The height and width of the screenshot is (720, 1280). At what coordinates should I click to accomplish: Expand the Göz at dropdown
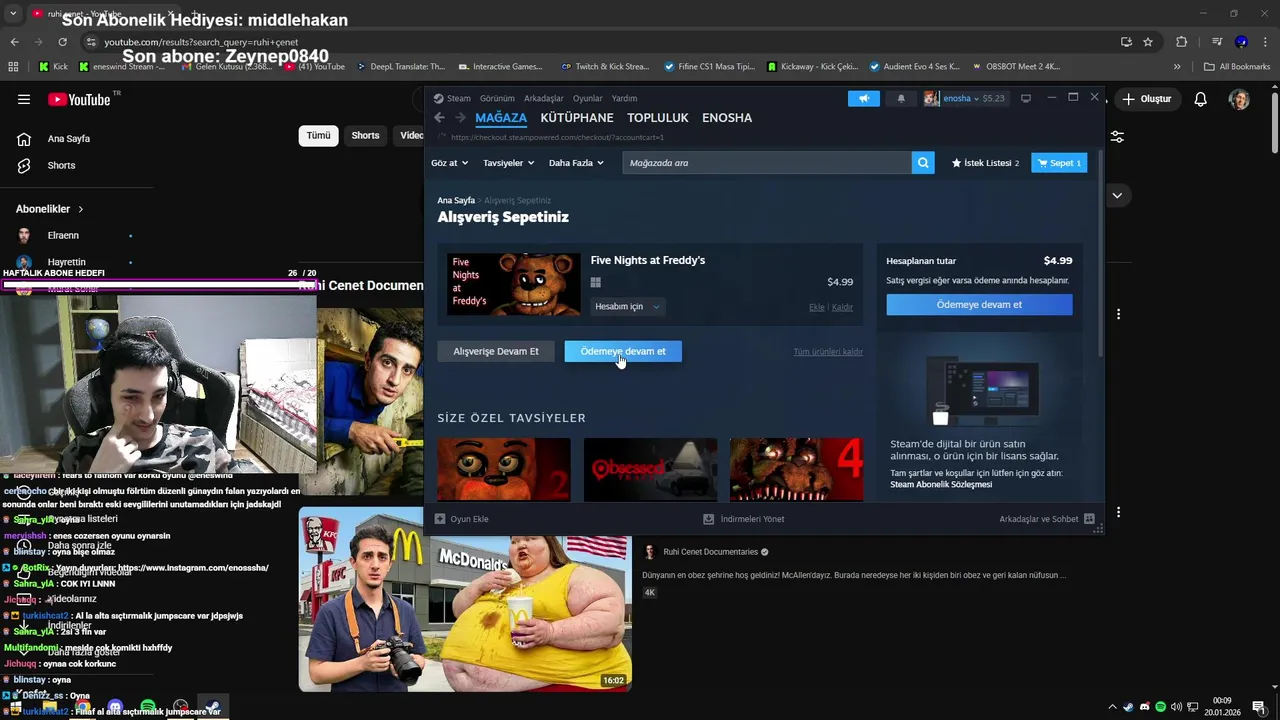click(448, 163)
